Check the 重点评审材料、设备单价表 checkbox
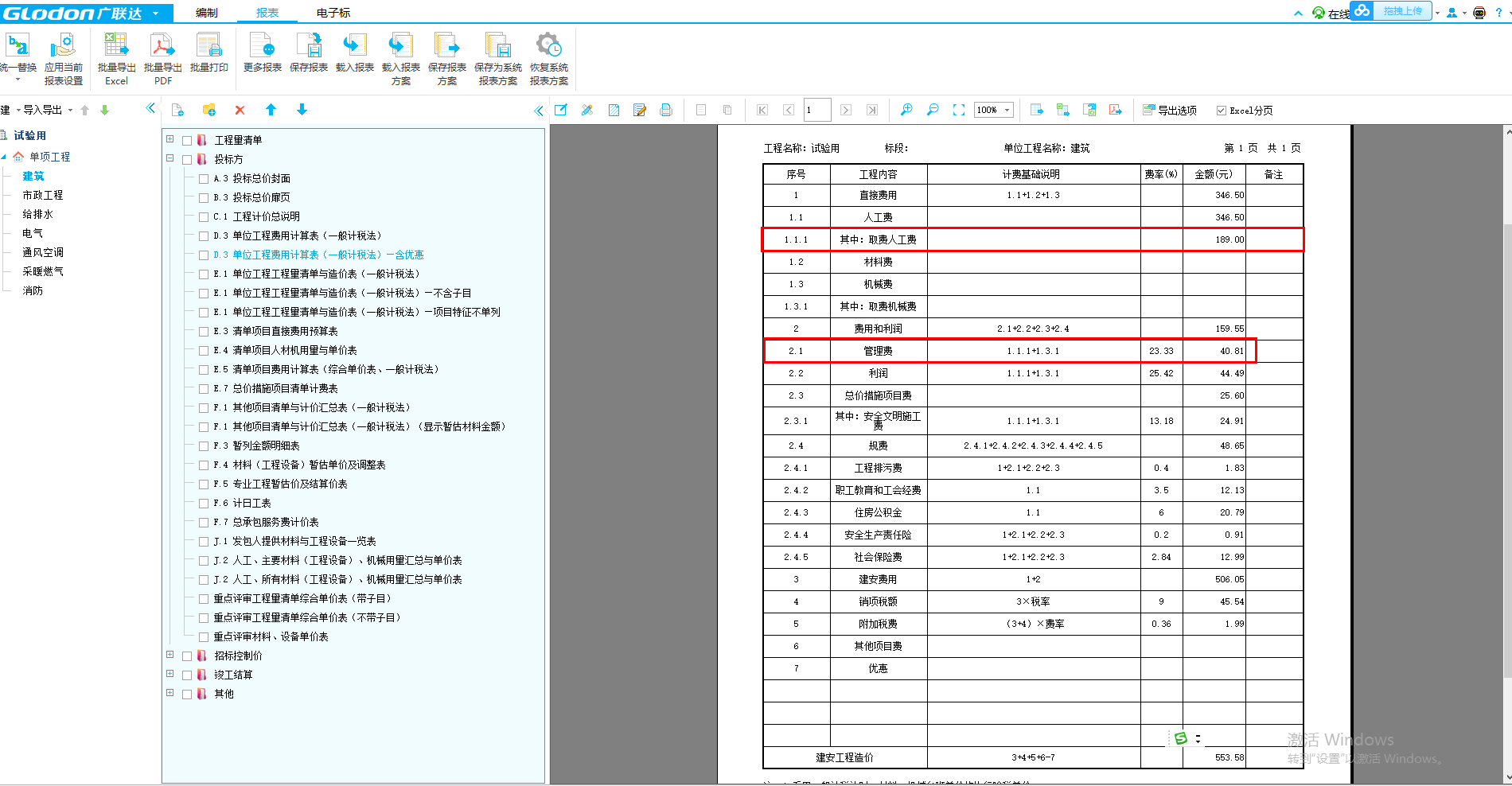This screenshot has height=786, width=1512. [204, 636]
